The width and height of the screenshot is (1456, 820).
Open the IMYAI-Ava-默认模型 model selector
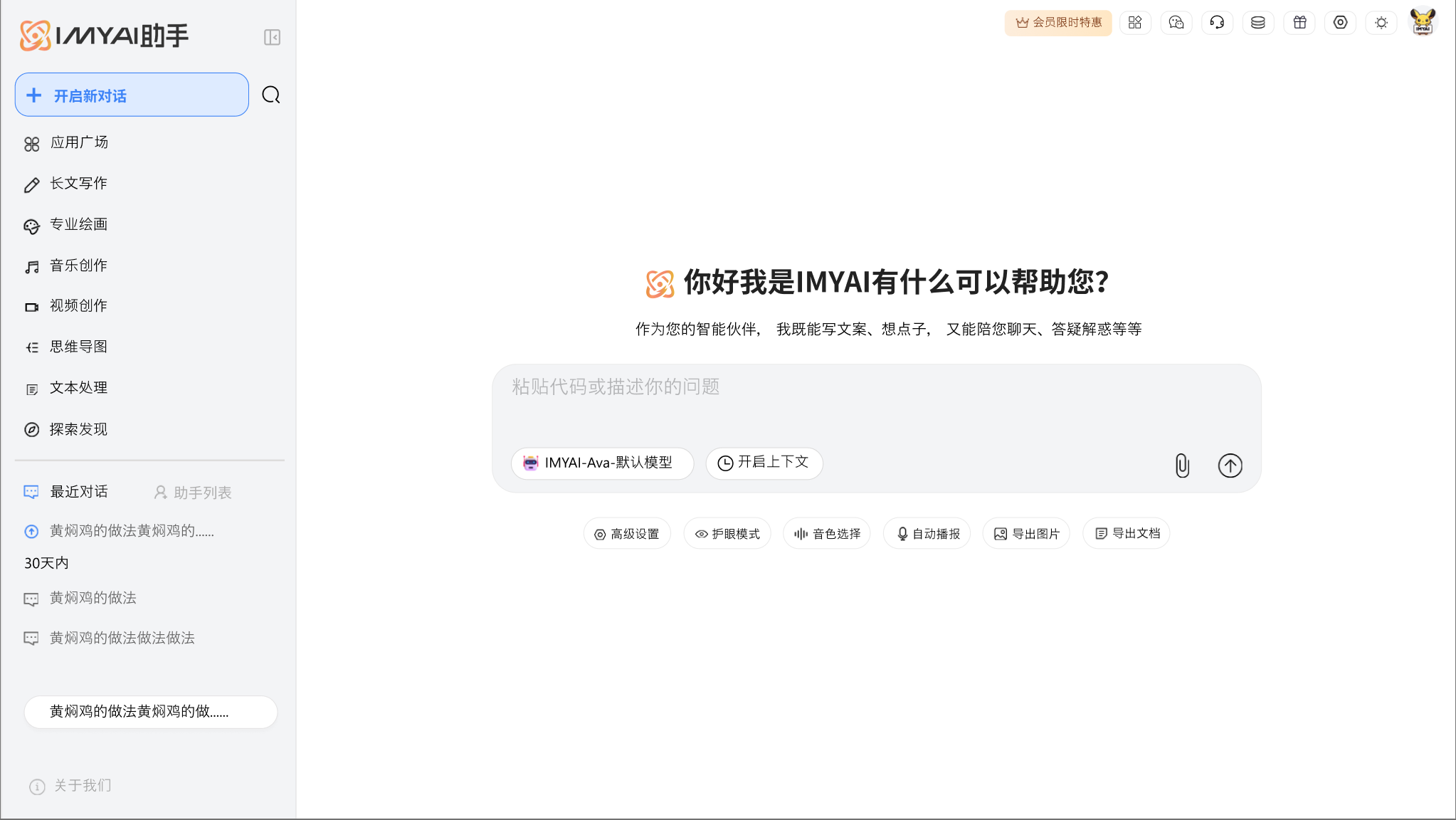click(602, 463)
